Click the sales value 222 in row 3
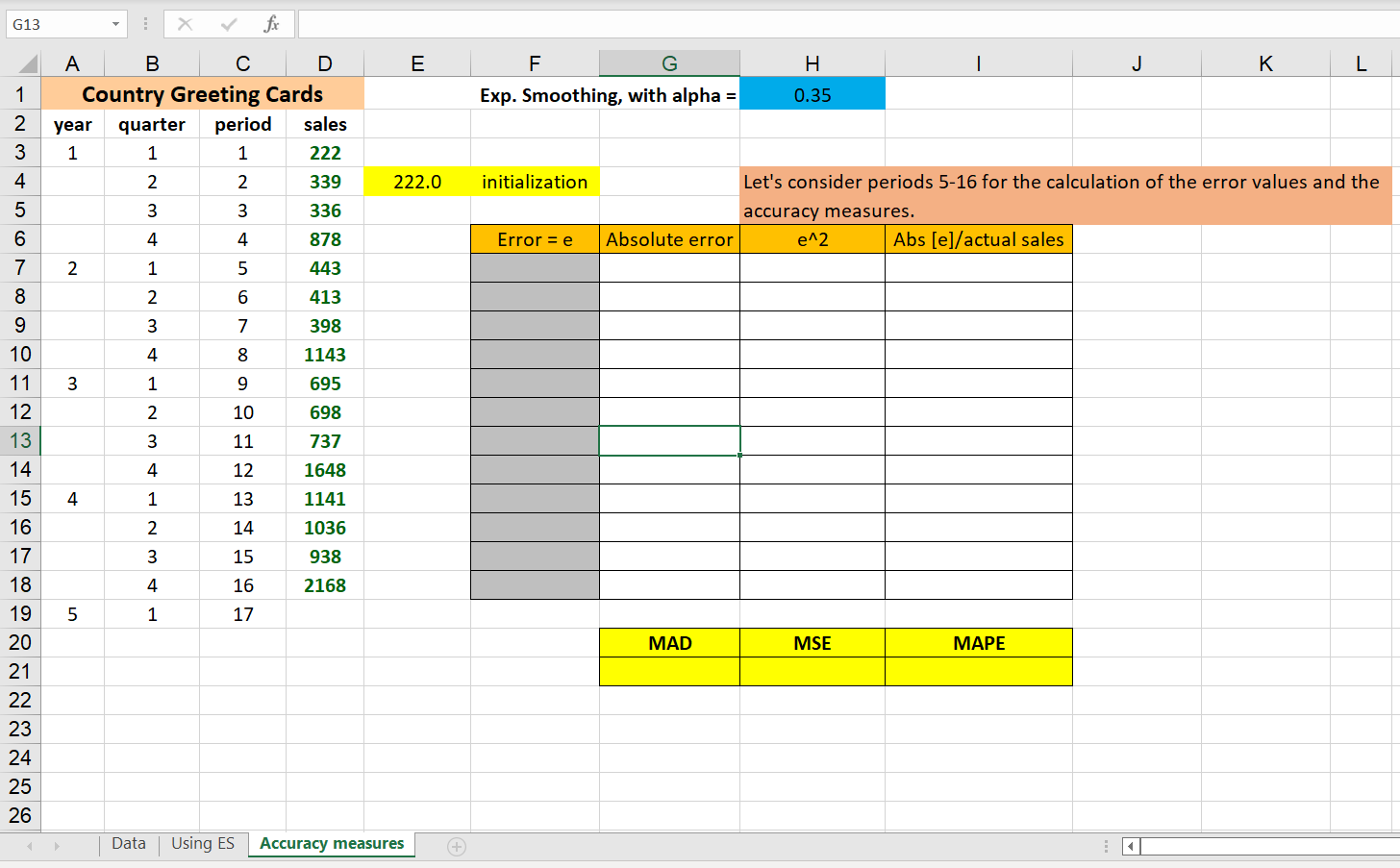The image size is (1400, 868). (325, 153)
